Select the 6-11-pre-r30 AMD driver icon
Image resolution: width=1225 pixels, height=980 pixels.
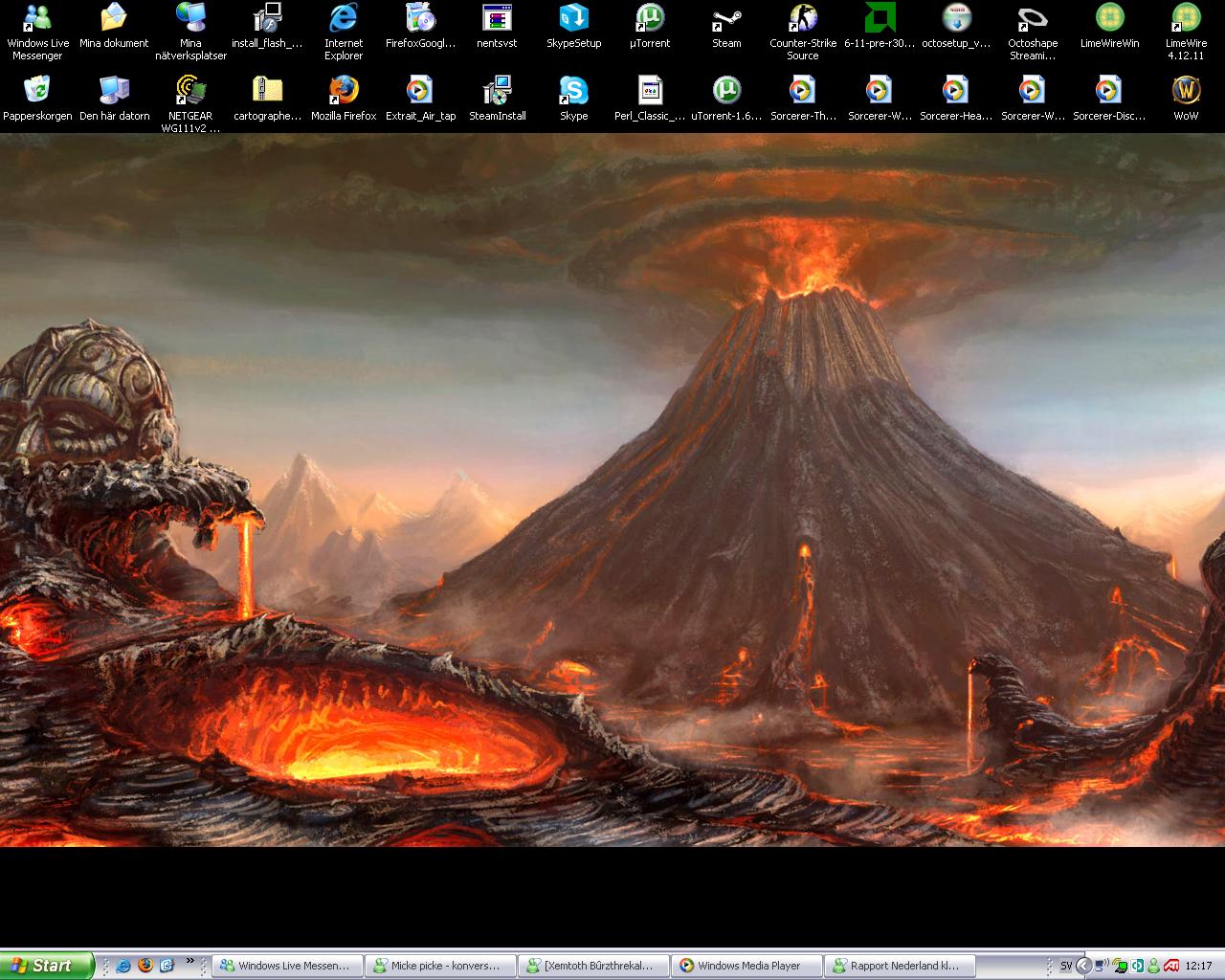(x=880, y=25)
